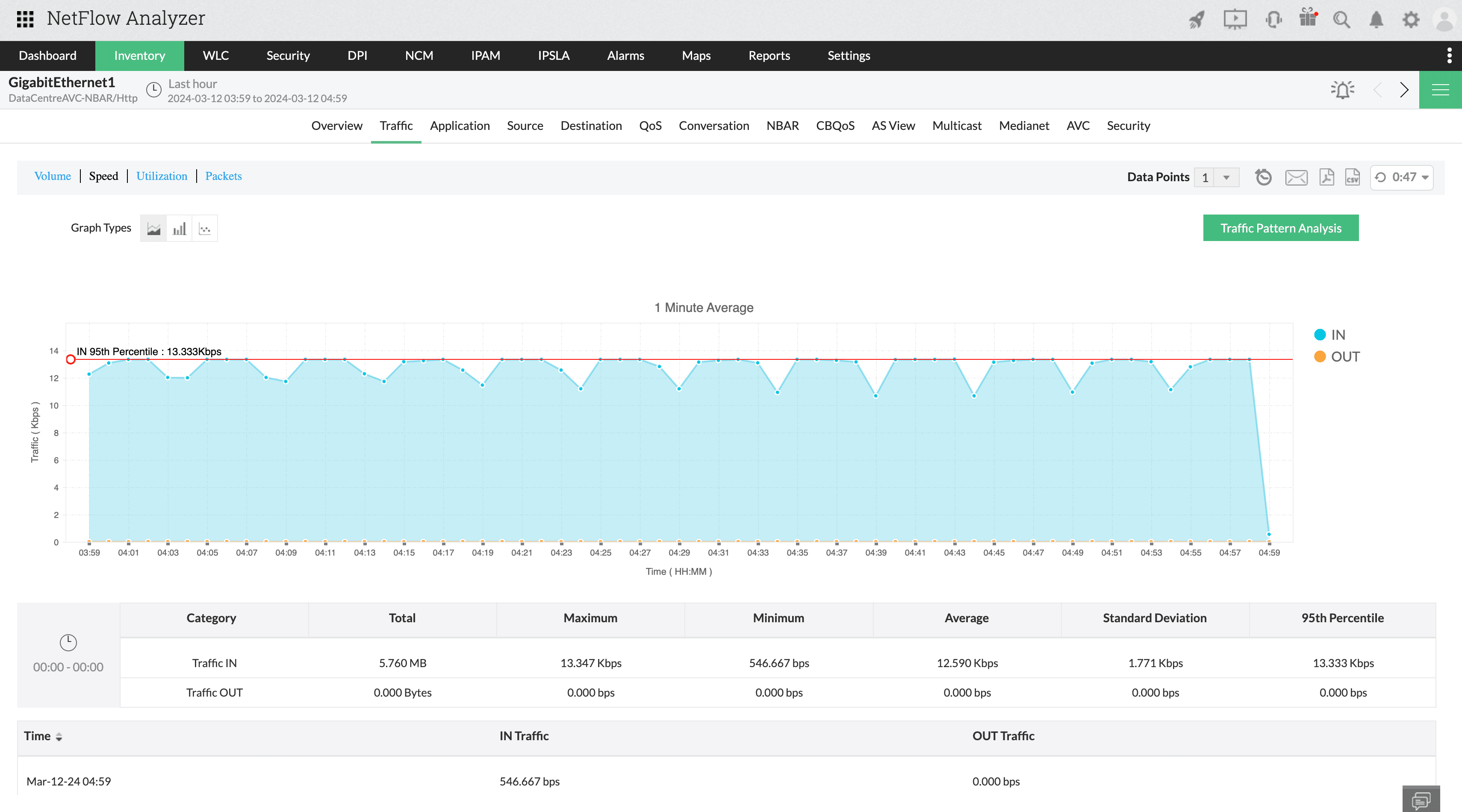The image size is (1462, 812).
Task: Click the bar graph type icon
Action: [179, 228]
